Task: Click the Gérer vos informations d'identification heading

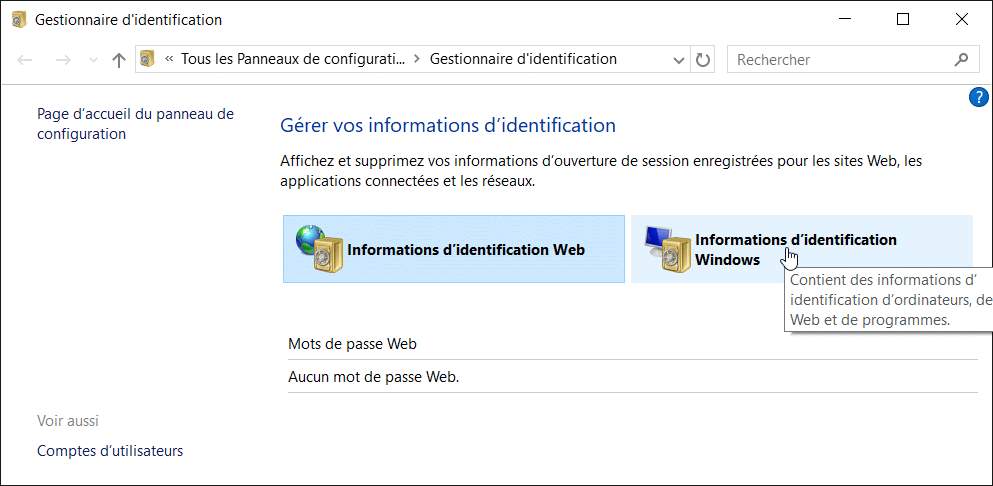Action: pyautogui.click(x=448, y=125)
